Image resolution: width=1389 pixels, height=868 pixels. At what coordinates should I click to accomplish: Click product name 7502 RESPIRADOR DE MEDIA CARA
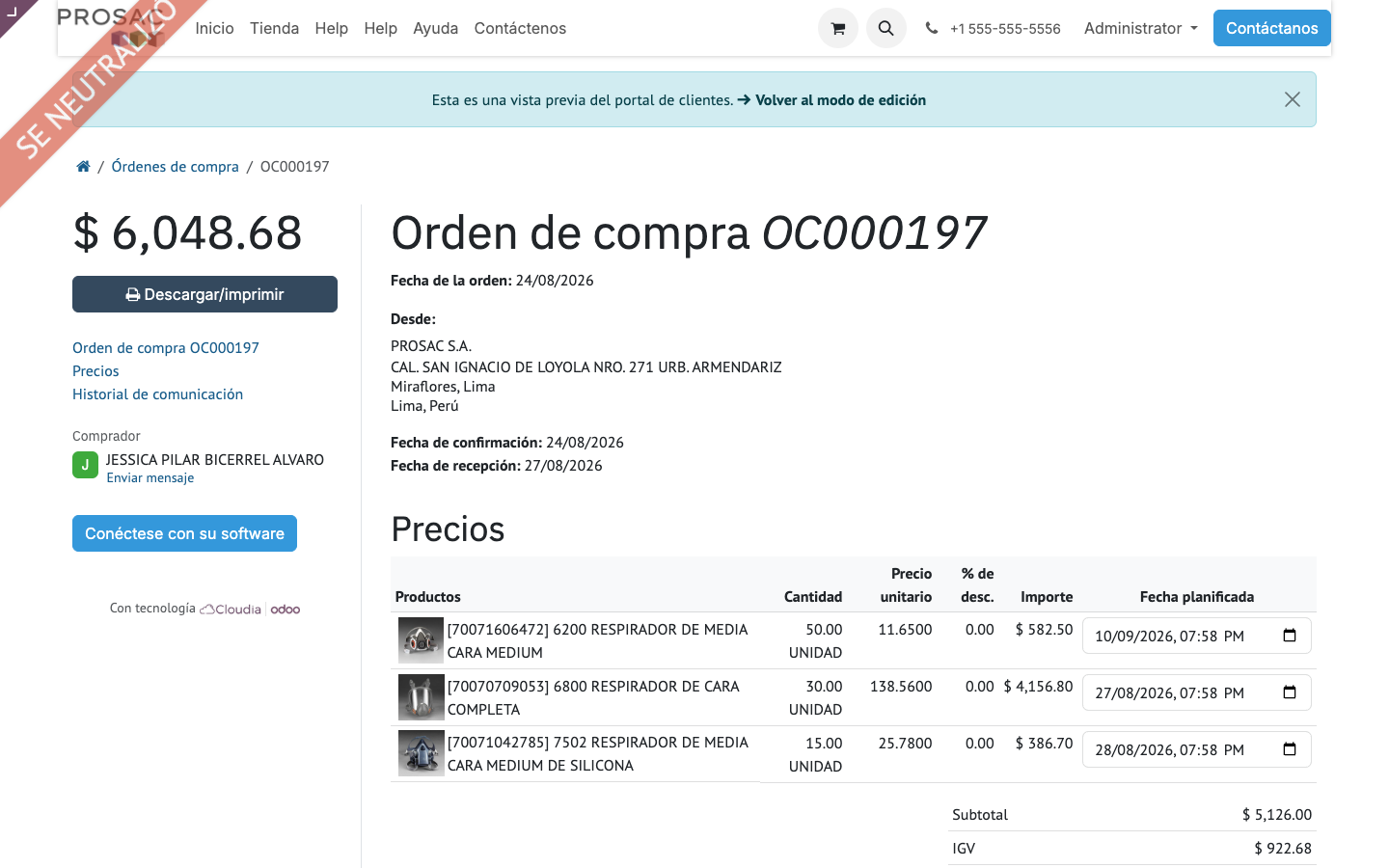(x=597, y=753)
